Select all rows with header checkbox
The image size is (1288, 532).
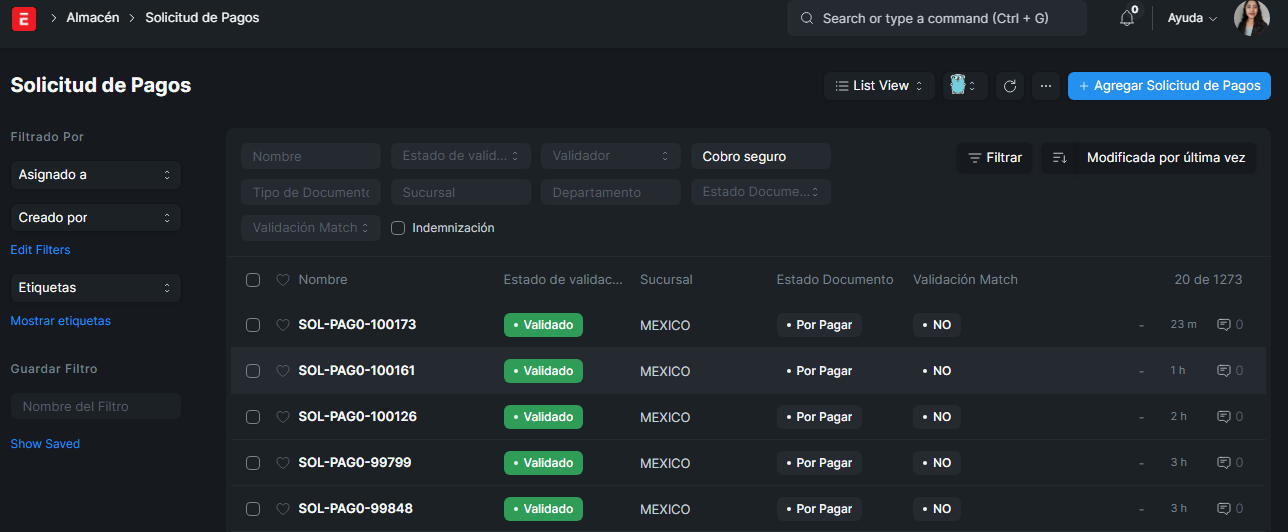click(253, 280)
